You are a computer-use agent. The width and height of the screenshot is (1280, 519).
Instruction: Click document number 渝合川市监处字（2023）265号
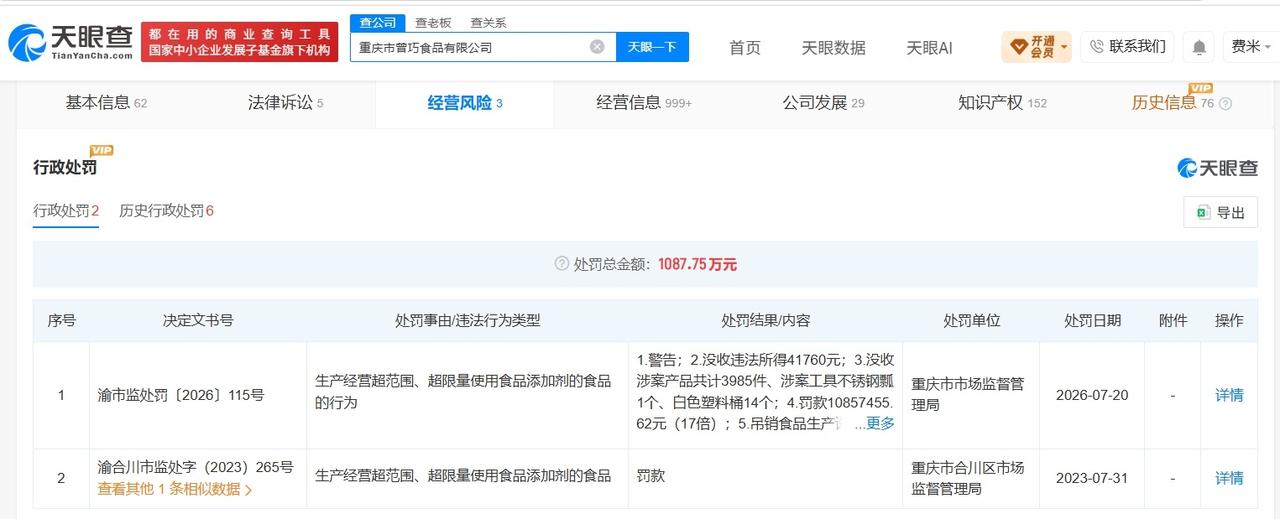click(195, 467)
